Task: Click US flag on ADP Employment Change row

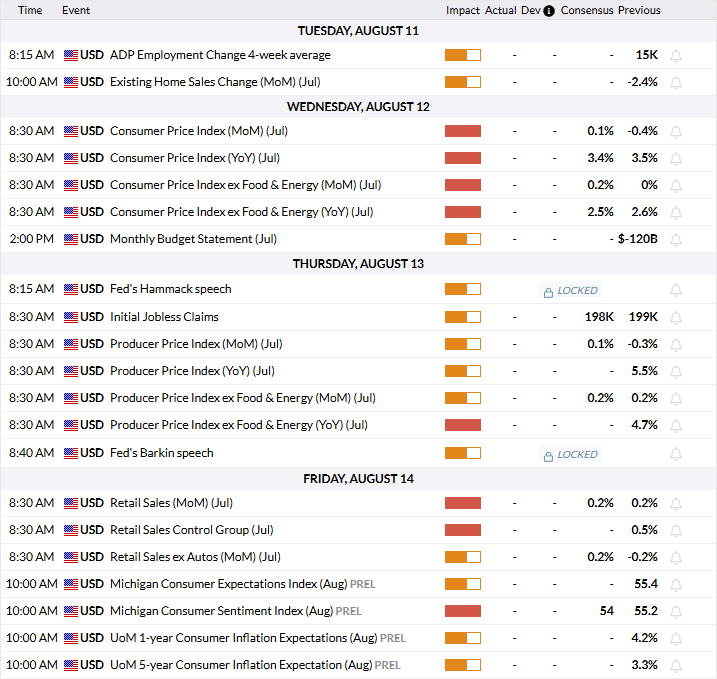Action: (71, 55)
